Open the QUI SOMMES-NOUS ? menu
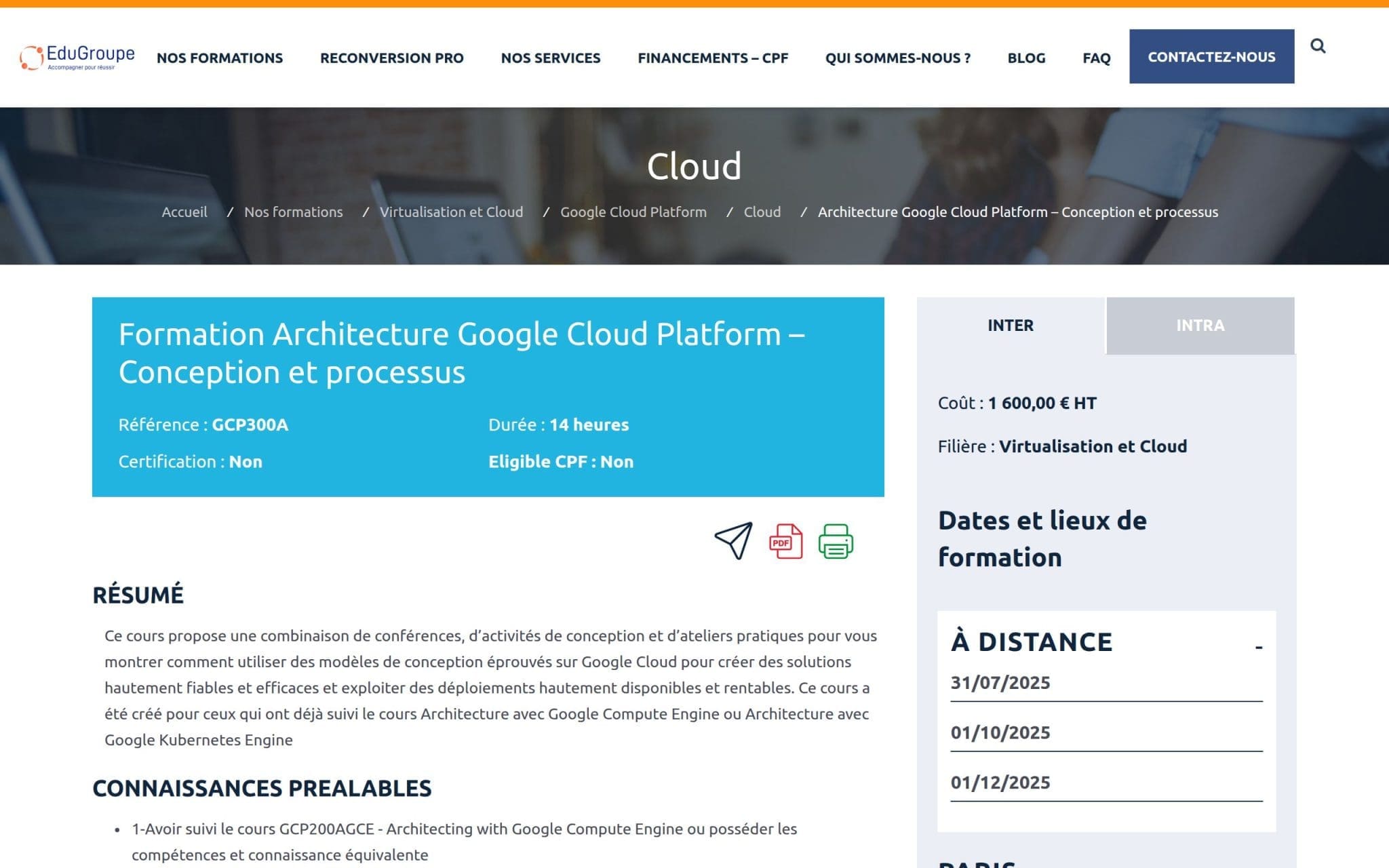1389x868 pixels. click(x=898, y=58)
